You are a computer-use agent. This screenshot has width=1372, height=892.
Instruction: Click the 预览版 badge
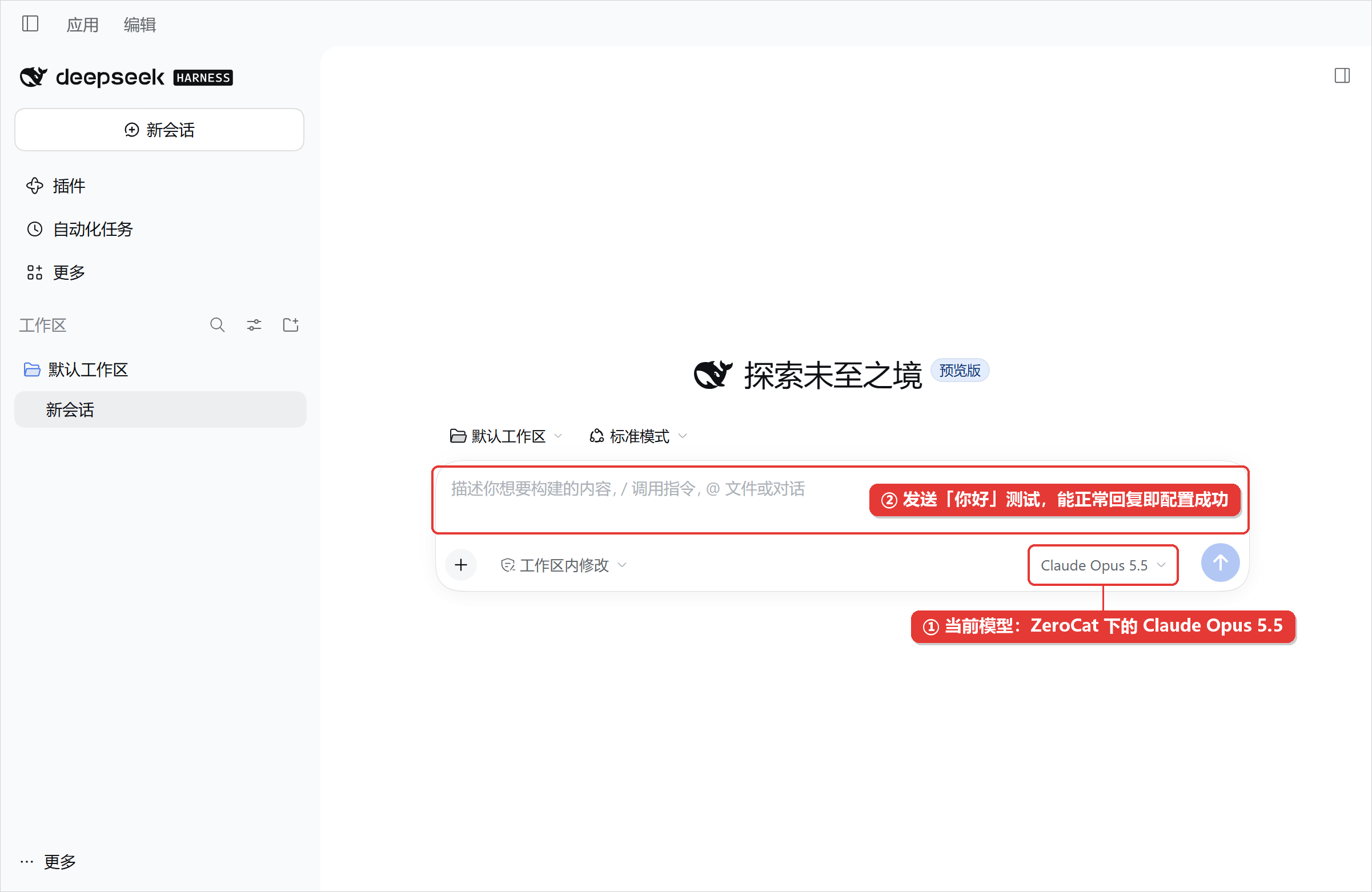click(960, 371)
